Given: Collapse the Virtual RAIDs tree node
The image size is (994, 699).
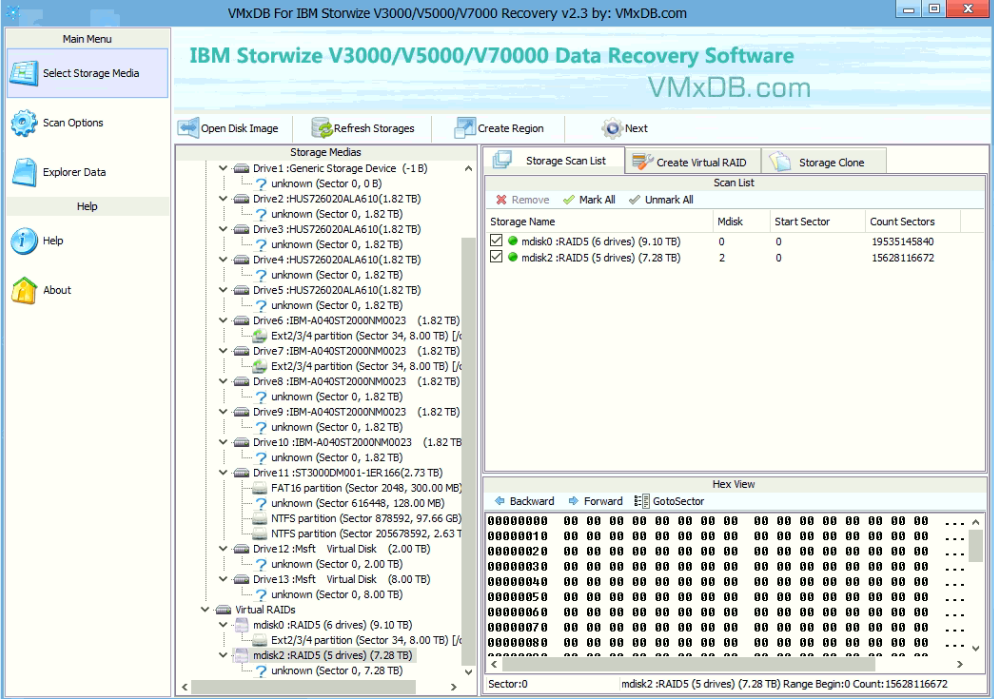Looking at the screenshot, I should 205,610.
